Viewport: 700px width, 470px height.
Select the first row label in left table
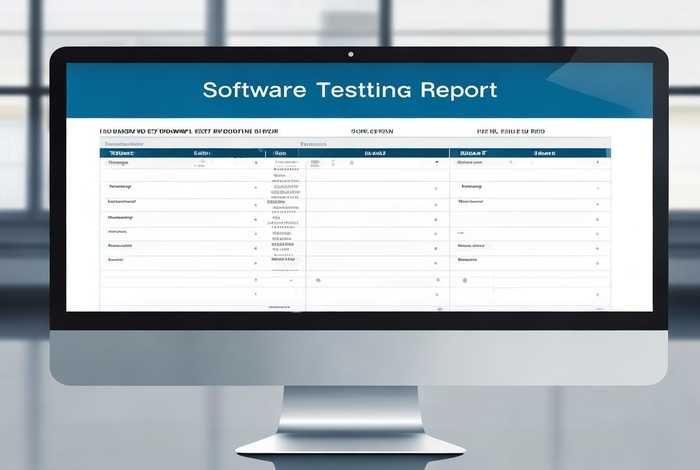[x=119, y=162]
